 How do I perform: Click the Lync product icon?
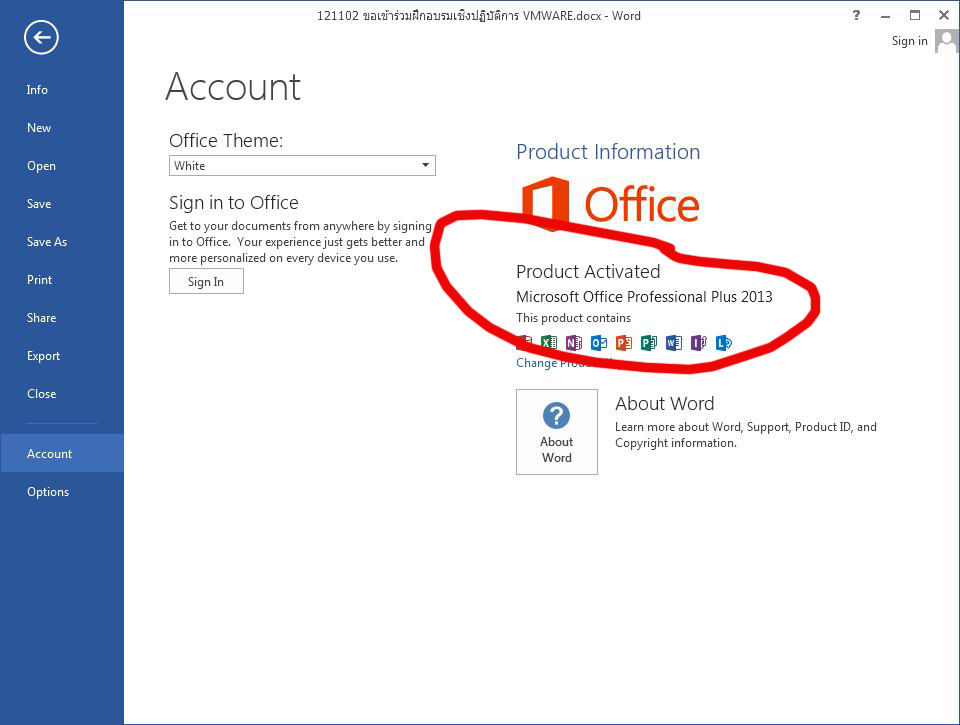[x=724, y=342]
